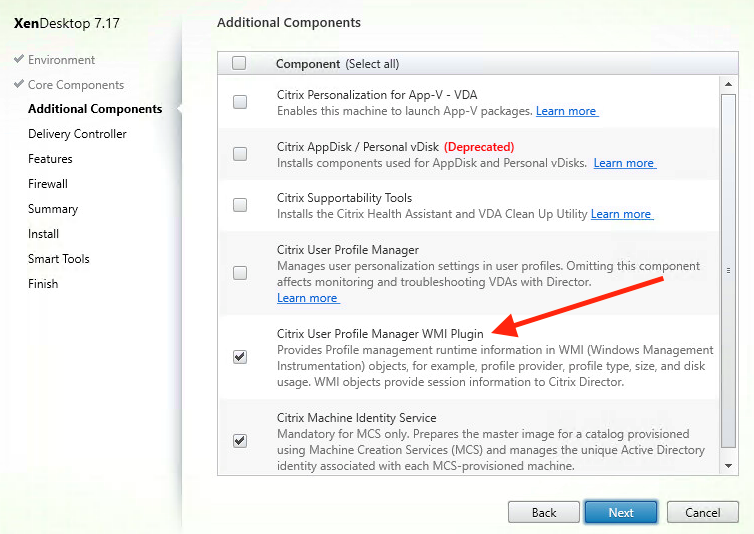
Task: Click the Citrix Personalization for App-V - VDA title
Action: (377, 95)
